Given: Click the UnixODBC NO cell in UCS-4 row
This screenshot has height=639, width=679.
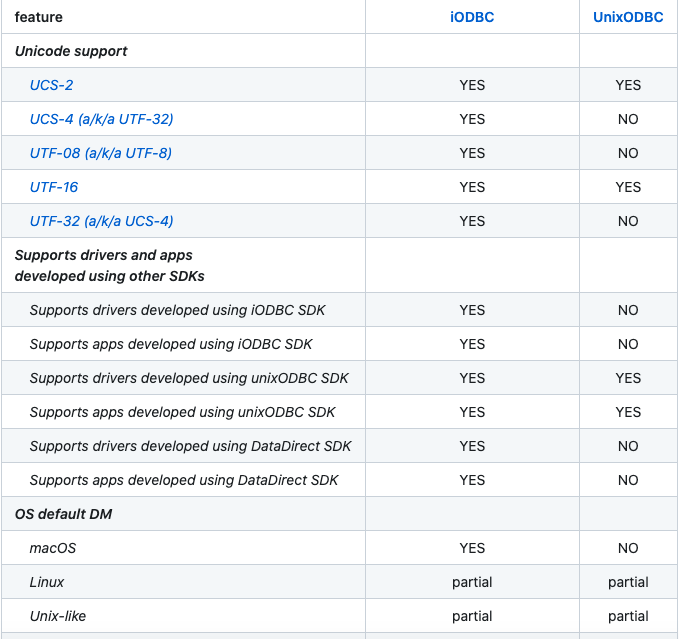Looking at the screenshot, I should 628,119.
